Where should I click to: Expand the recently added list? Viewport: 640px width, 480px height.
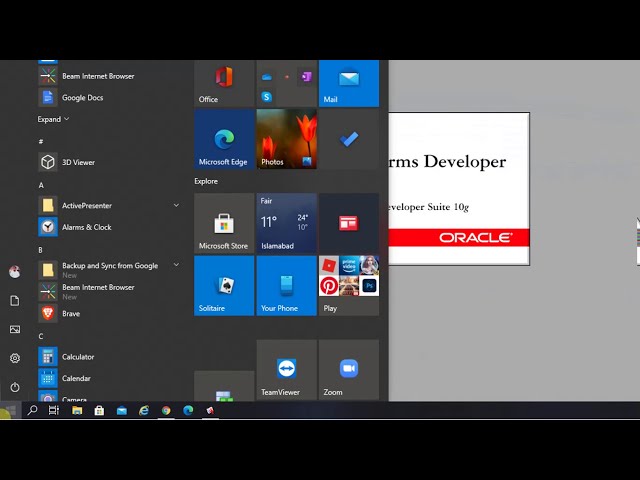[x=53, y=119]
